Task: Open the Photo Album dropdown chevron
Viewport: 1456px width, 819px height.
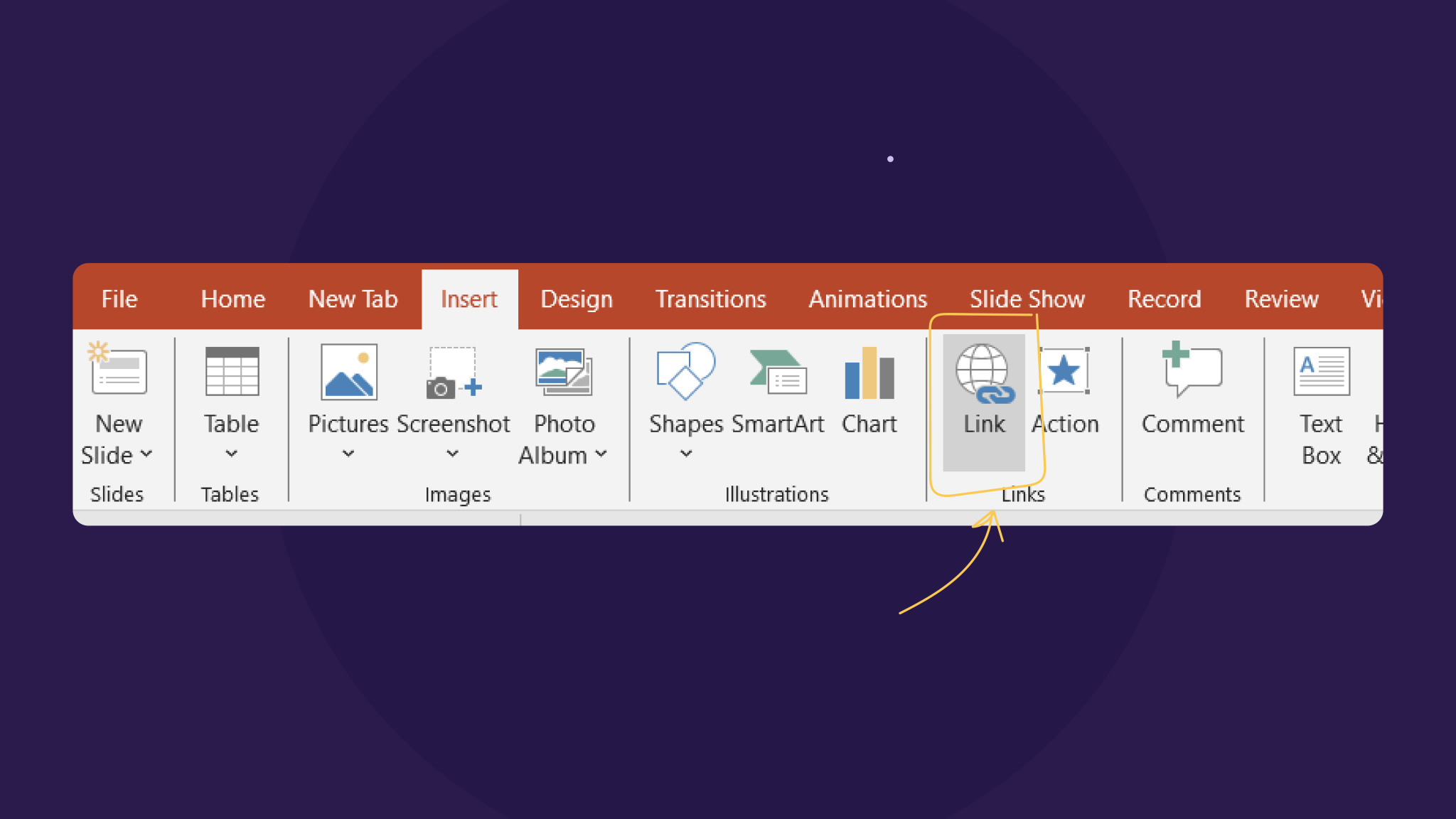Action: 601,454
